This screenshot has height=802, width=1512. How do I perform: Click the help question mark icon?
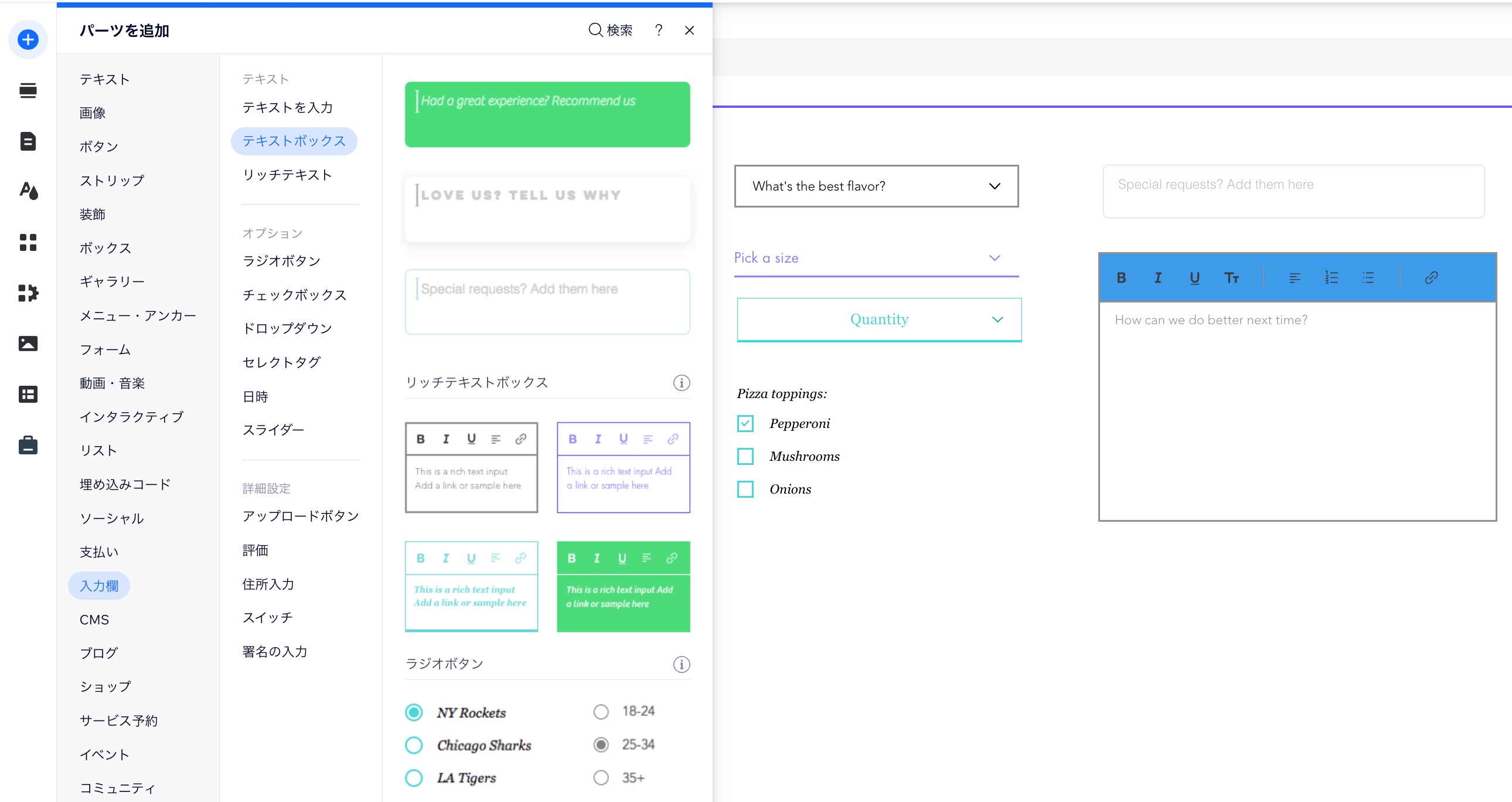(x=659, y=30)
